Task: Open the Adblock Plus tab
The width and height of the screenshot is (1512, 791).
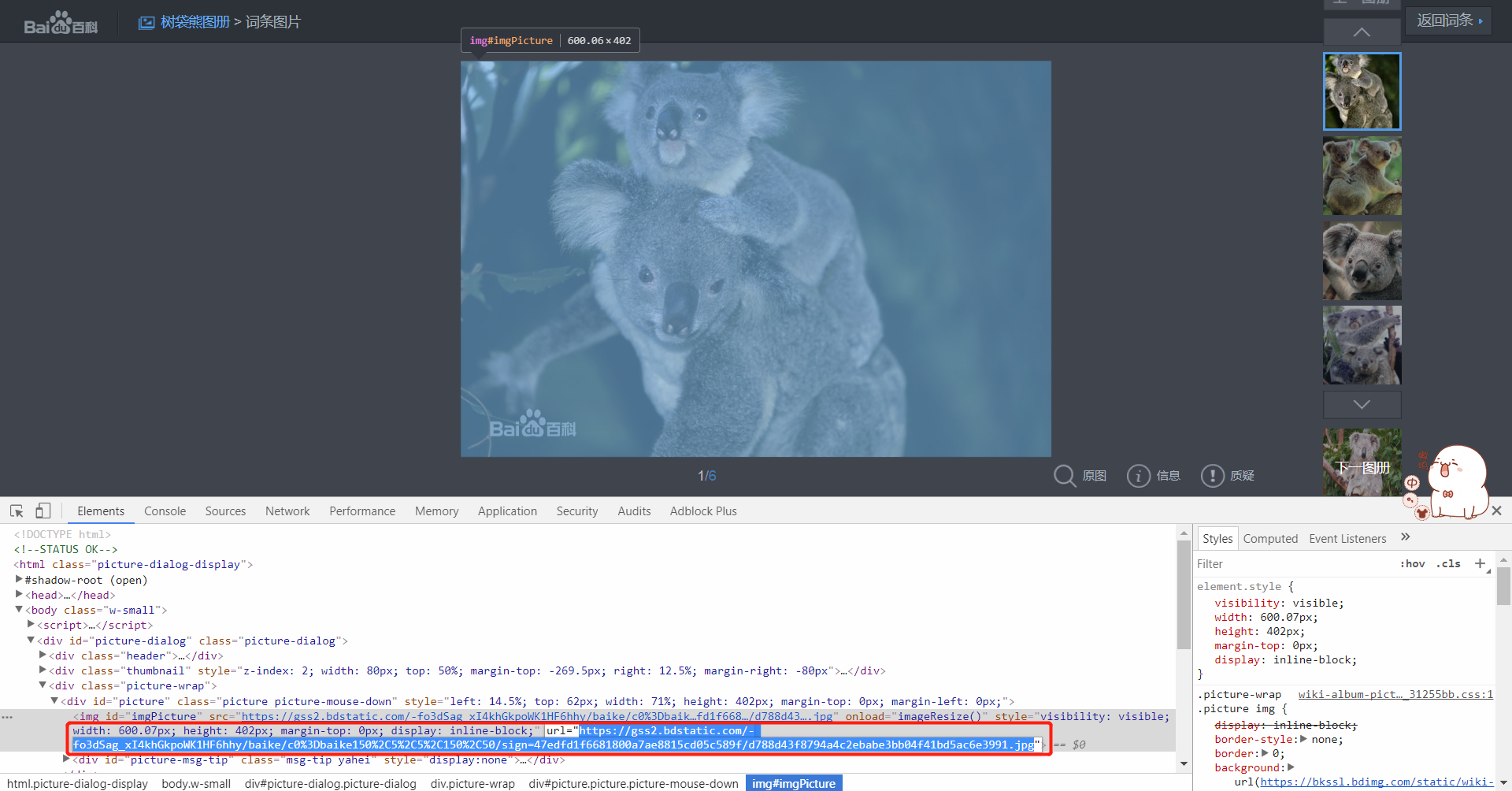Action: 703,511
